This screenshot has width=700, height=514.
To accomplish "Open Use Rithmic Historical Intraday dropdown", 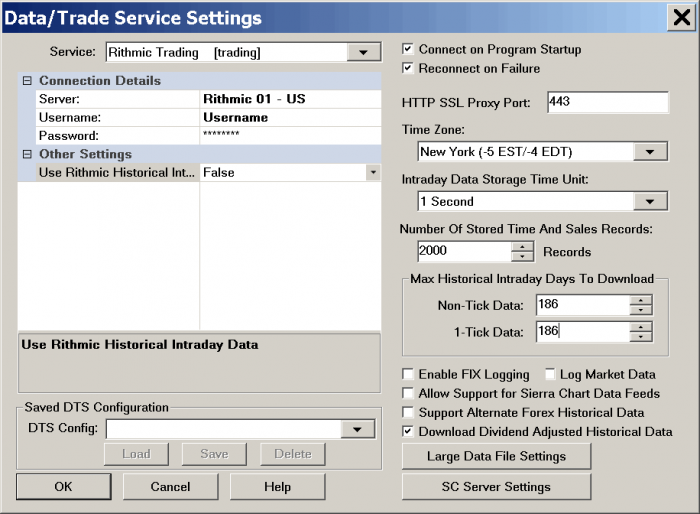I will [x=373, y=172].
